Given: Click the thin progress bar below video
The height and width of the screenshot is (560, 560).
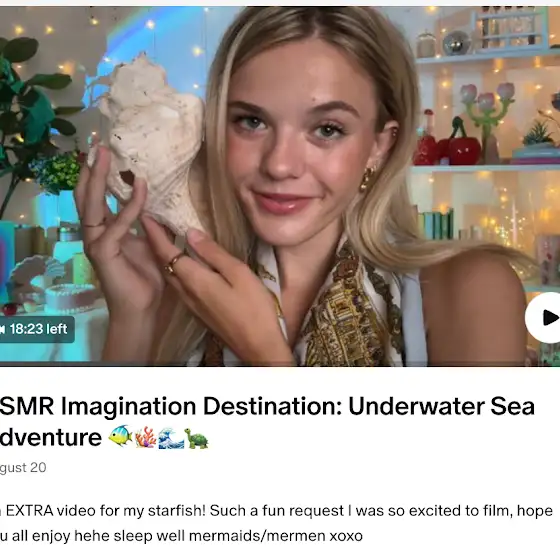Looking at the screenshot, I should [280, 364].
